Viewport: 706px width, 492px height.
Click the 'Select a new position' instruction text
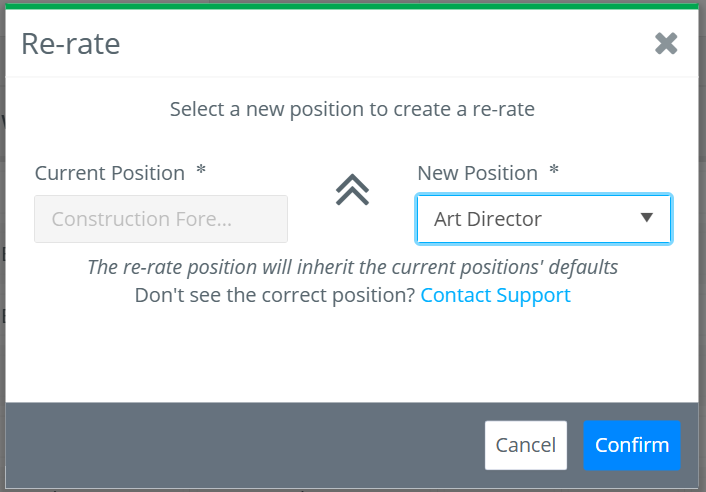tap(352, 109)
